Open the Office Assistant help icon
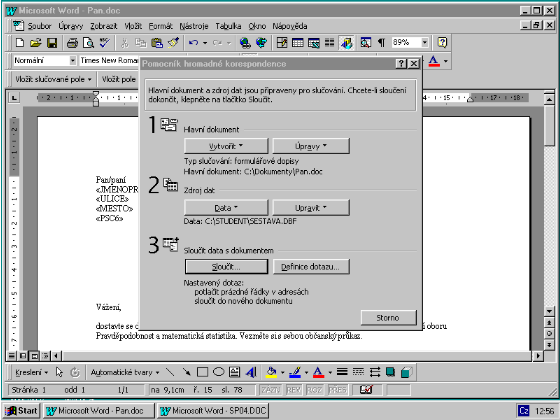Image resolution: width=560 pixels, height=420 pixels. (x=442, y=43)
